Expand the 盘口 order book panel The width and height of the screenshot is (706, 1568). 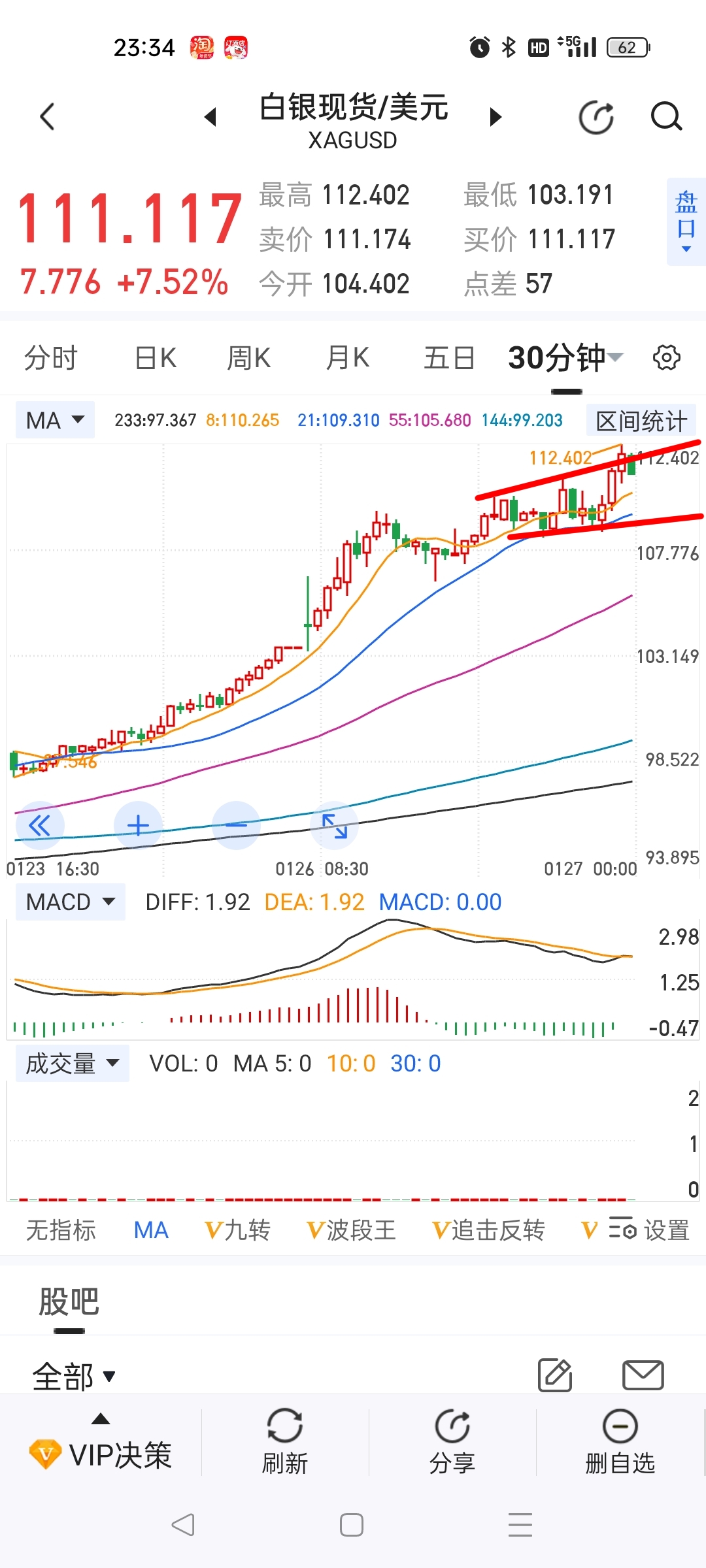tap(686, 221)
